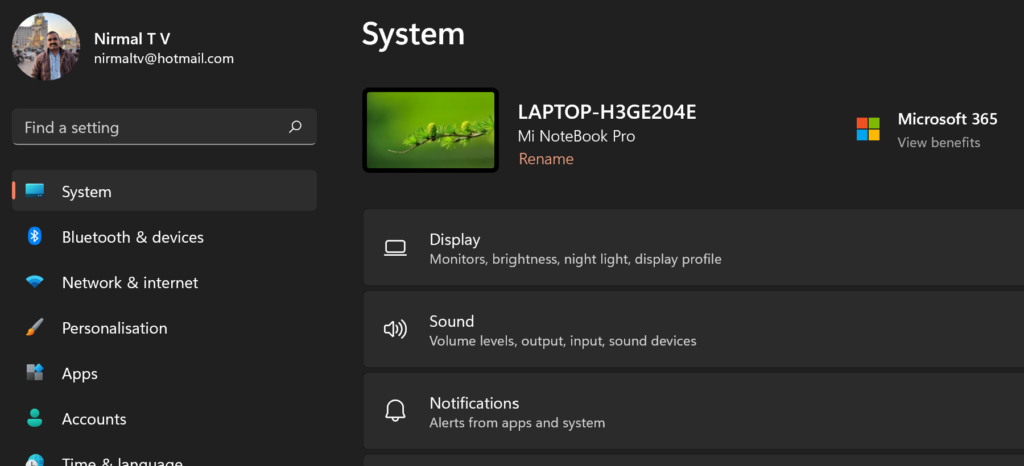Viewport: 1024px width, 466px height.
Task: Open the user profile picture
Action: tap(46, 46)
